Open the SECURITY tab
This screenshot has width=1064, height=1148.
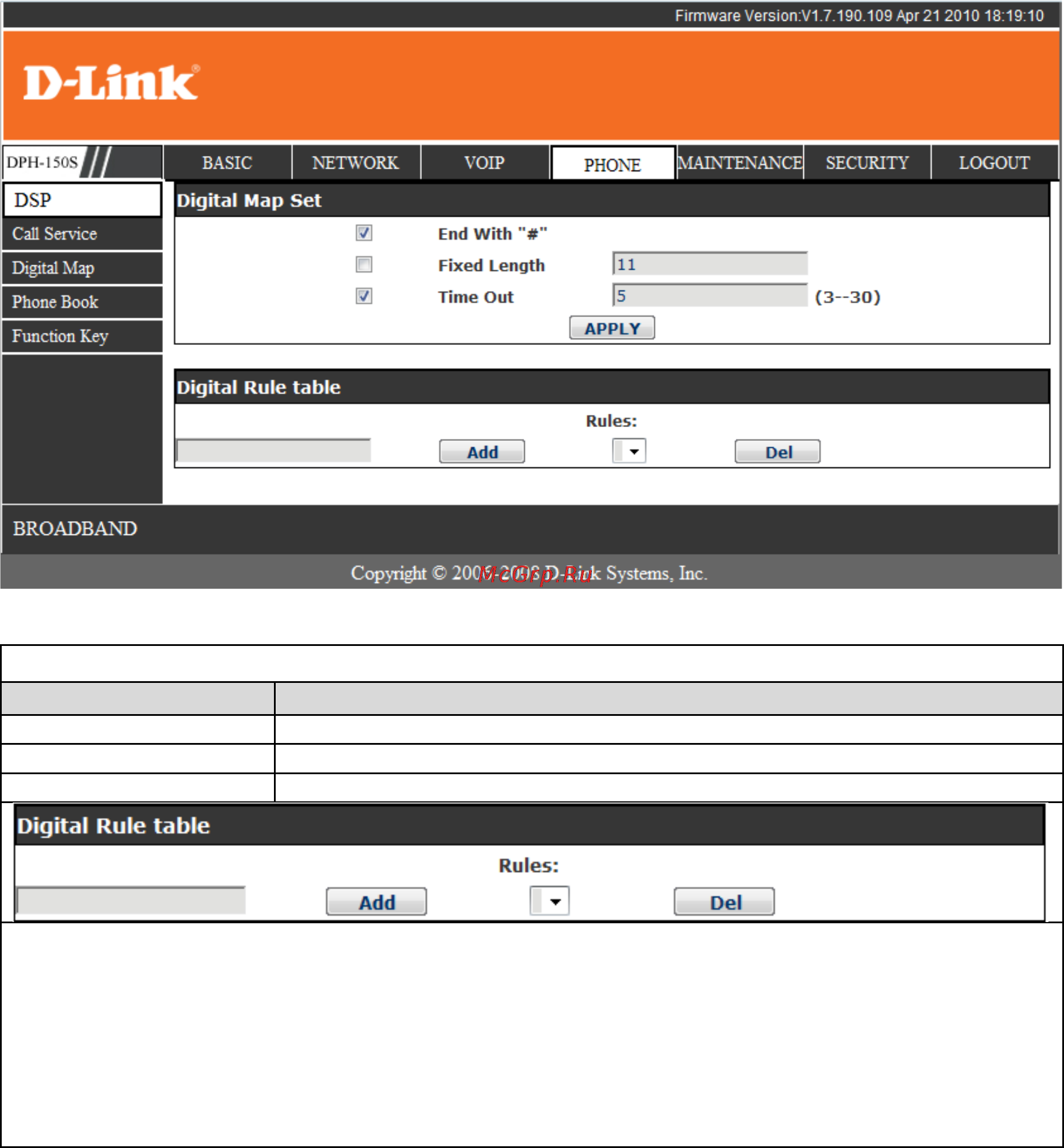(x=867, y=163)
